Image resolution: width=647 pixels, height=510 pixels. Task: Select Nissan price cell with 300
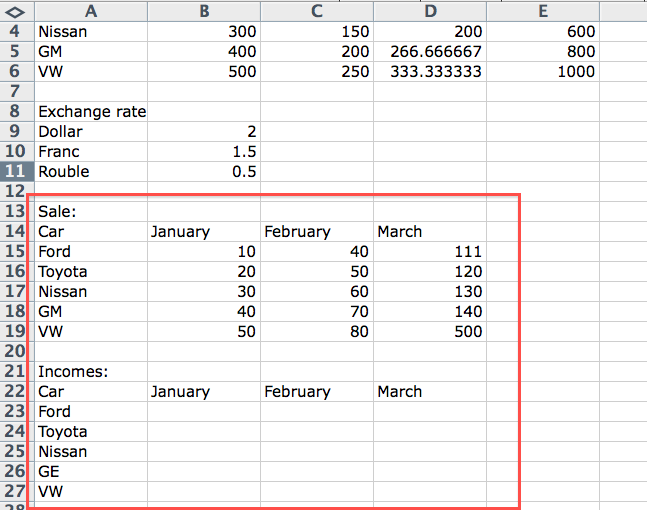(x=204, y=31)
